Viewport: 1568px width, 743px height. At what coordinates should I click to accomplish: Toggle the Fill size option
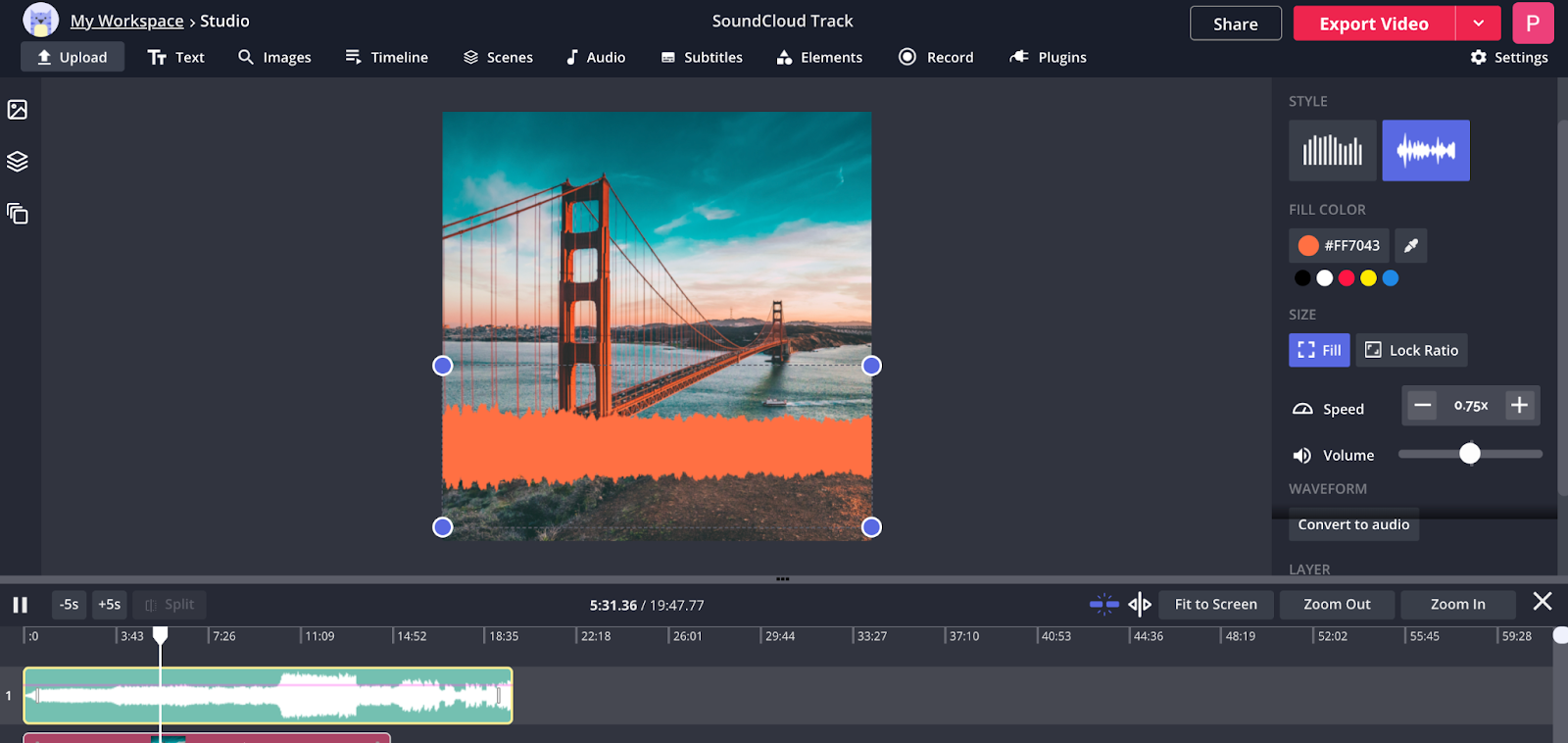pyautogui.click(x=1319, y=351)
